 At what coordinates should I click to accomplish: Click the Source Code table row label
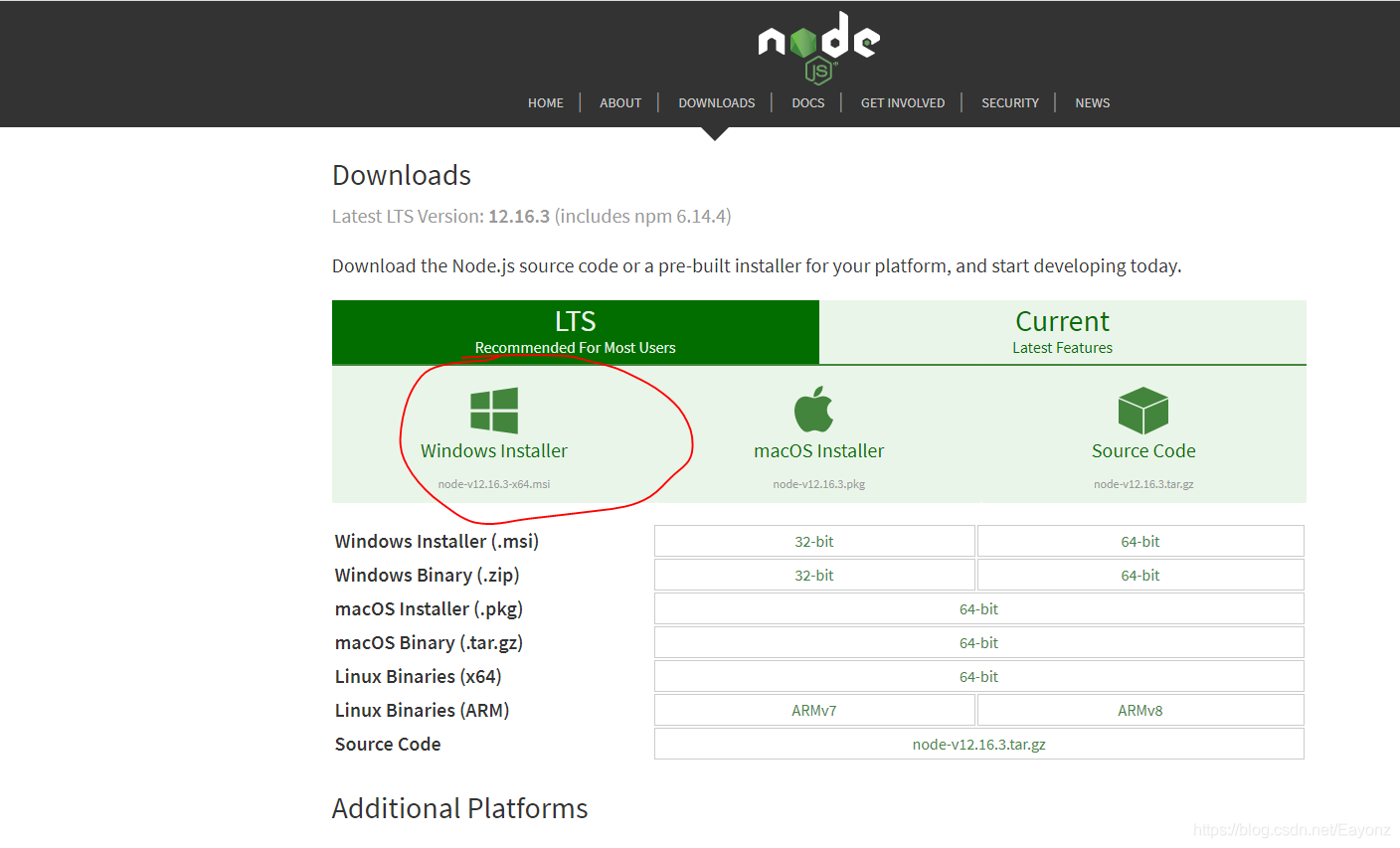(388, 744)
